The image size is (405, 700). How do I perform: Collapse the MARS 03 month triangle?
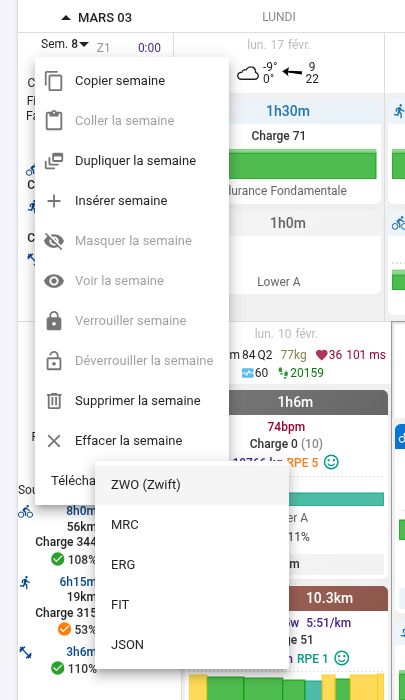coord(66,18)
